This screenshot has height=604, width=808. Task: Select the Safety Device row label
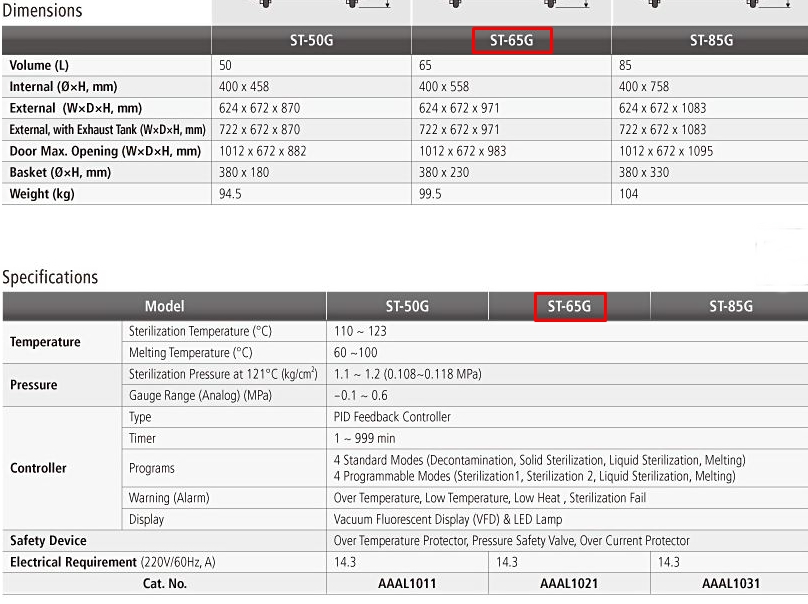[x=48, y=541]
